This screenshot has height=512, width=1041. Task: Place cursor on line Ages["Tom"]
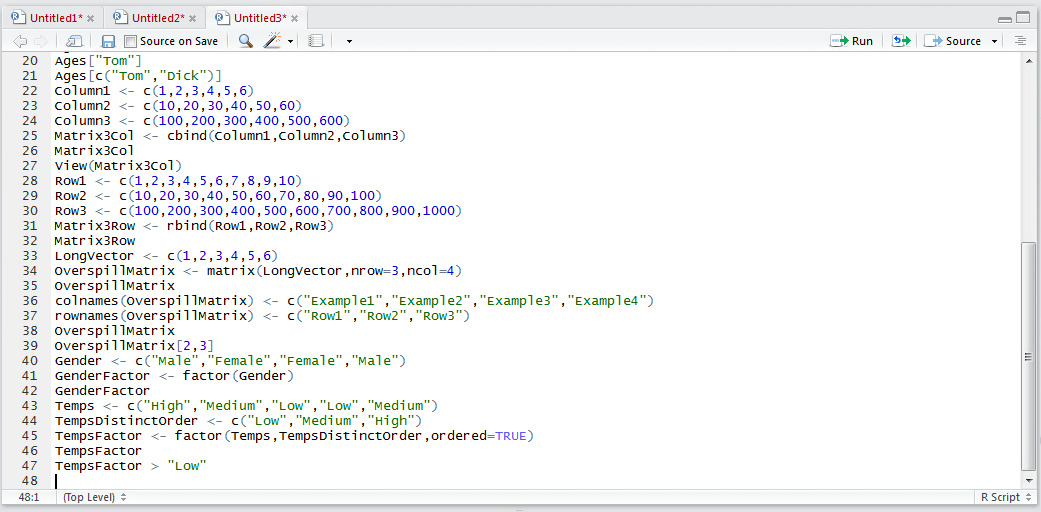(98, 61)
